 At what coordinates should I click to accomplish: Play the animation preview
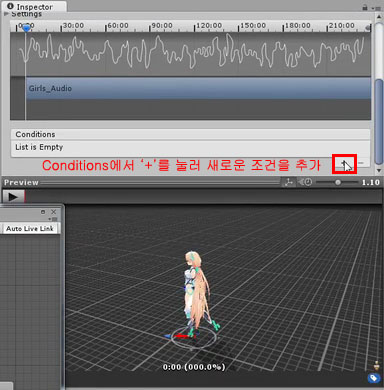[x=13, y=197]
